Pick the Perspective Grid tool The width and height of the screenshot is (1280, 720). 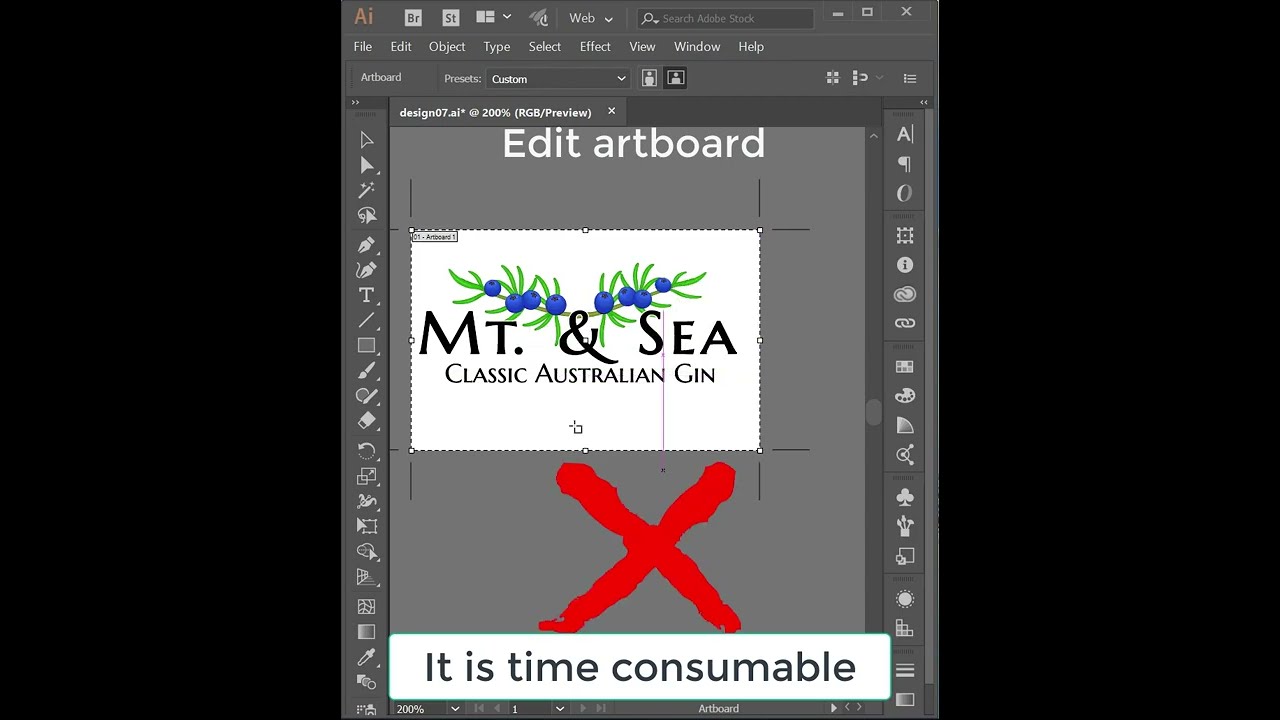(366, 577)
